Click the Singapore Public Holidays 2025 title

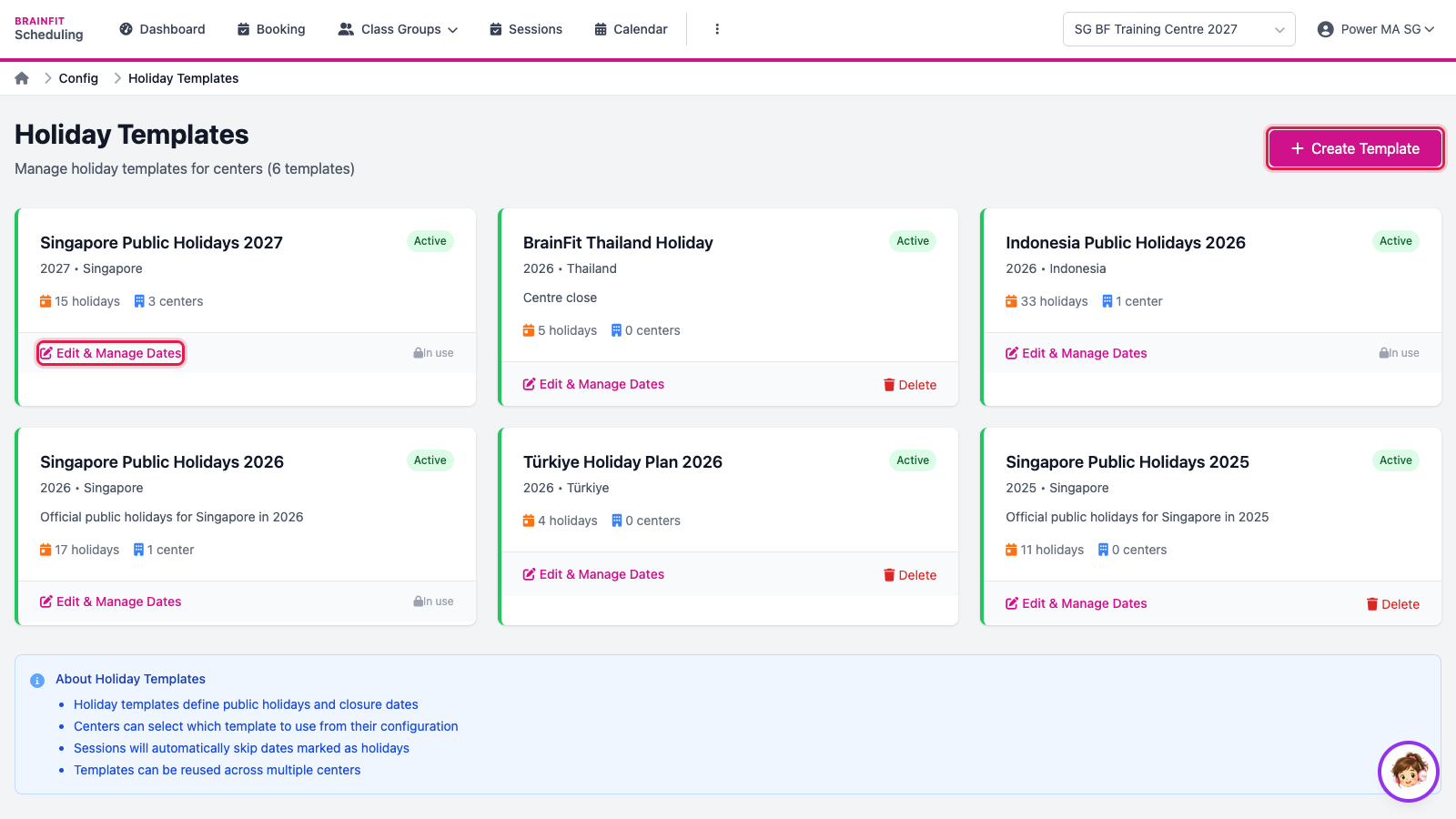point(1127,462)
